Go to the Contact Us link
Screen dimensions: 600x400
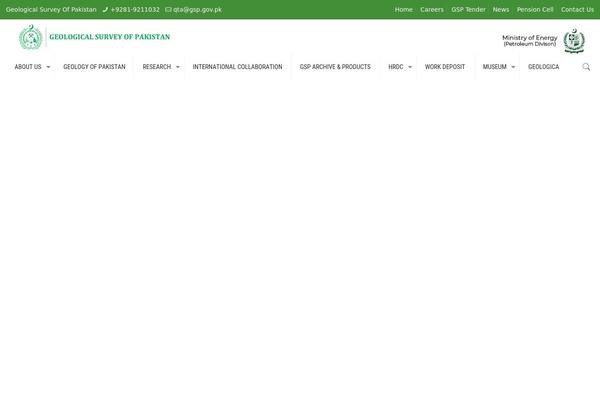(577, 10)
